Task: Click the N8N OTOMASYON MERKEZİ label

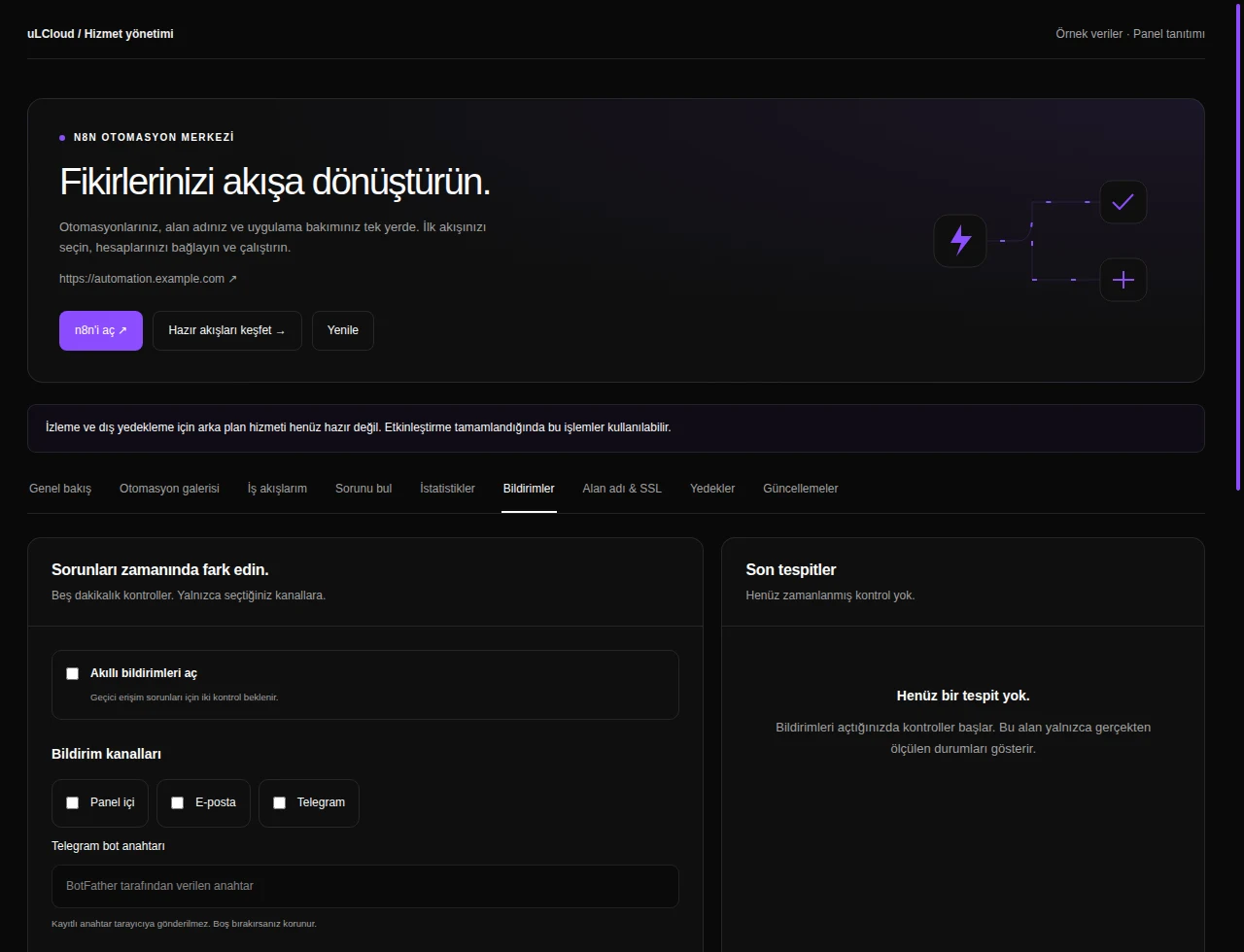Action: (154, 138)
